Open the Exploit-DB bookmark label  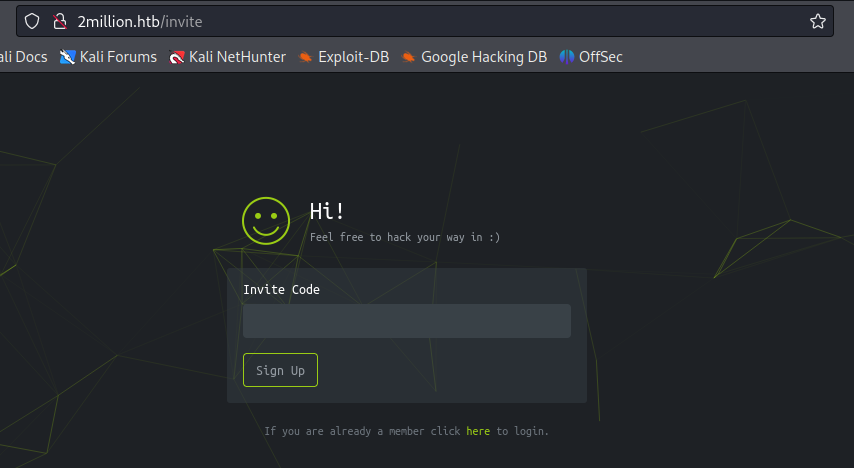tap(353, 57)
